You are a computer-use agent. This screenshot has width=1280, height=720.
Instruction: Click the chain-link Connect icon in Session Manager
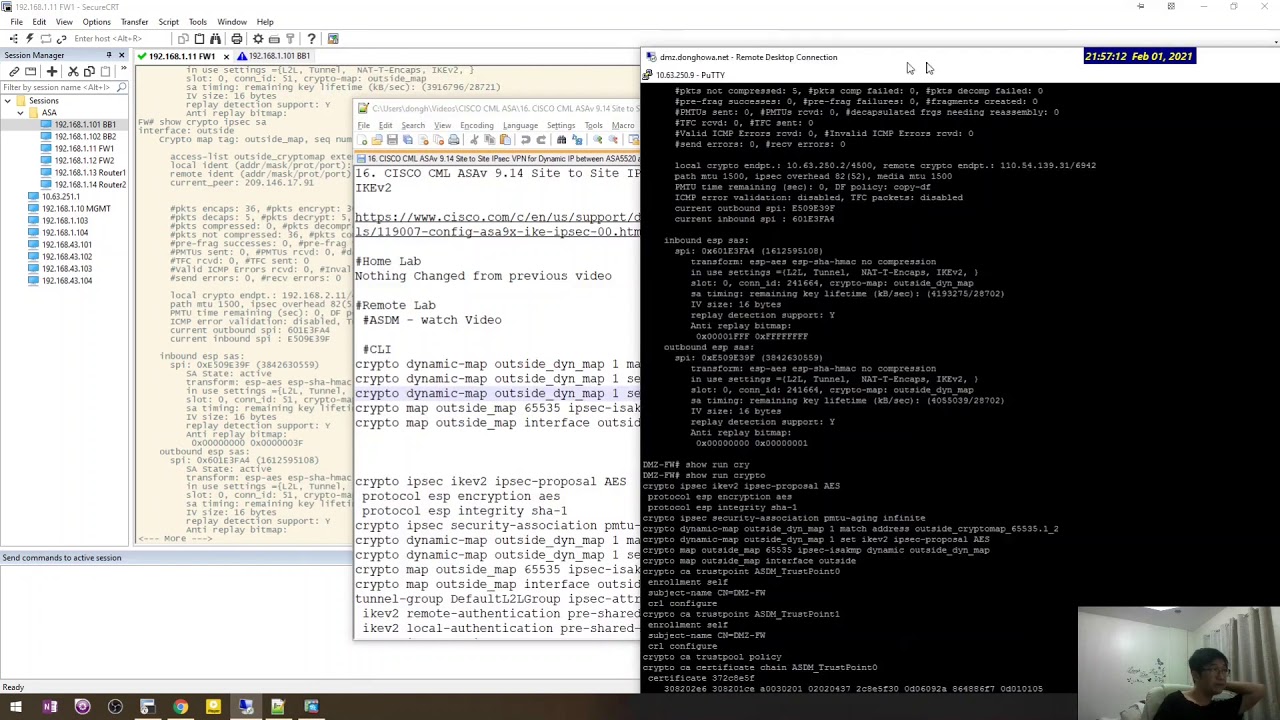14,72
